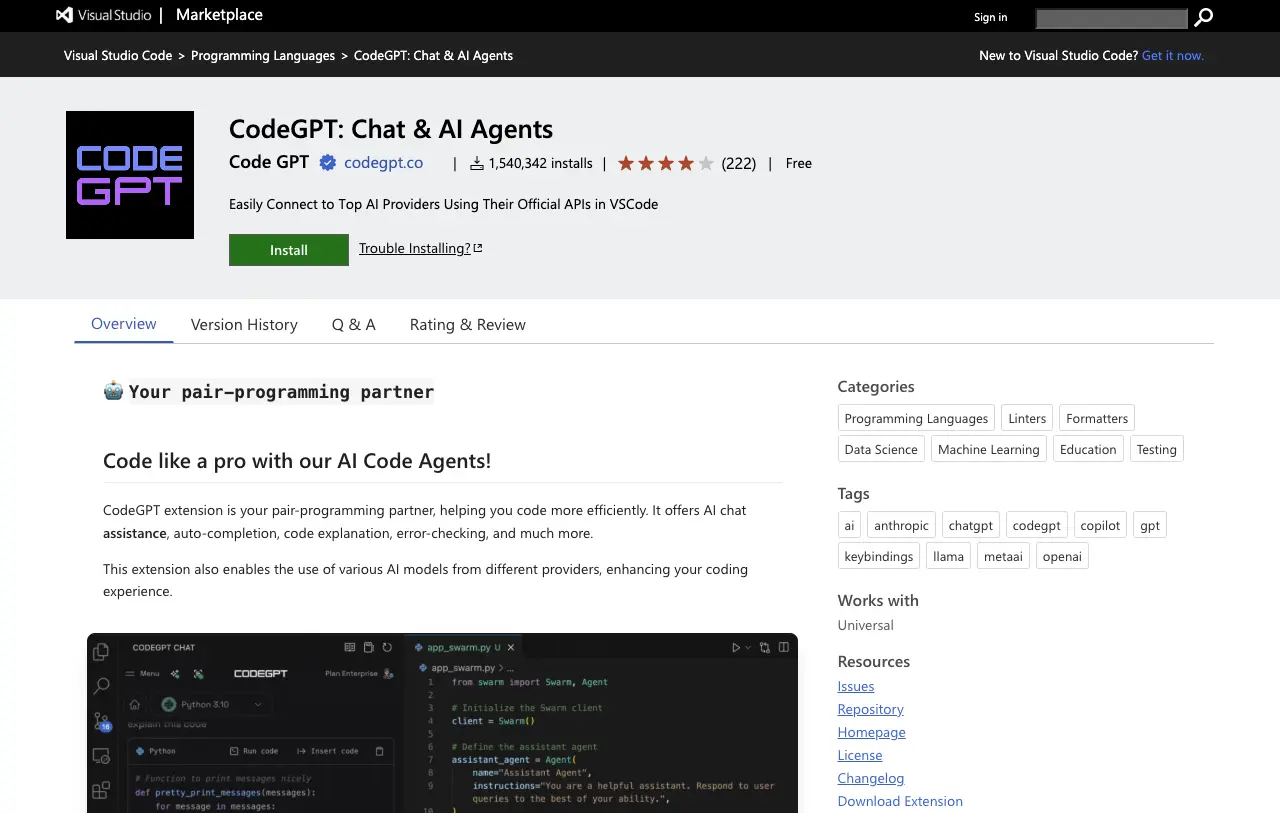Click Download Extension
The height and width of the screenshot is (813, 1280).
899,801
